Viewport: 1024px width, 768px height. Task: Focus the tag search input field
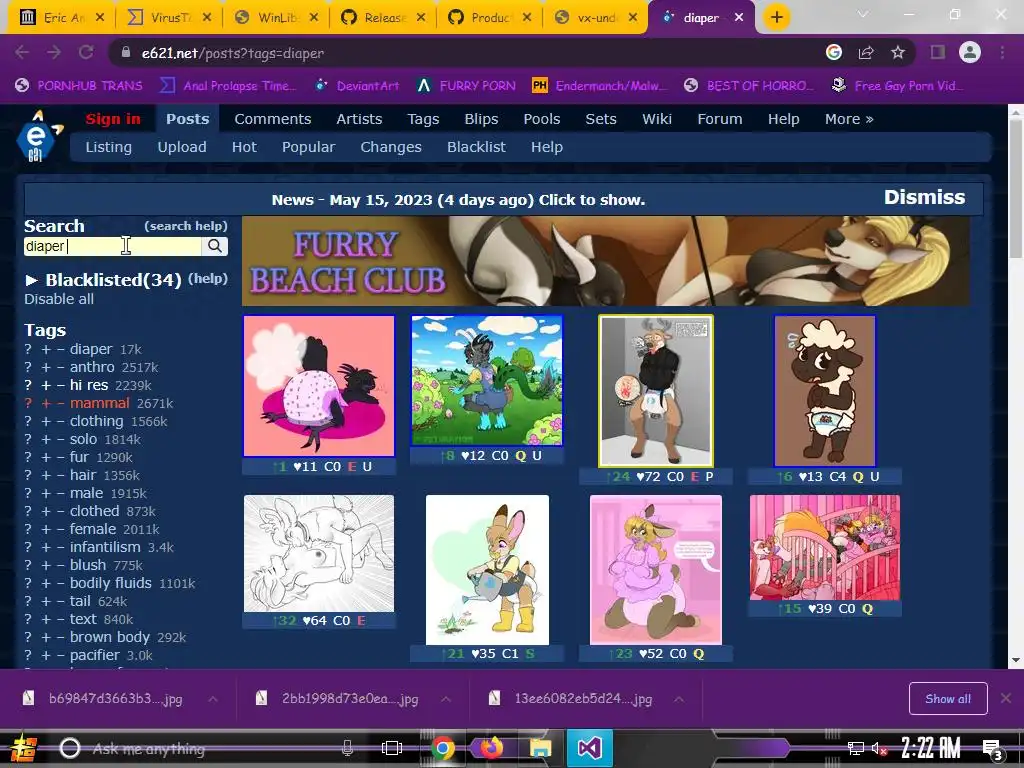[x=112, y=246]
